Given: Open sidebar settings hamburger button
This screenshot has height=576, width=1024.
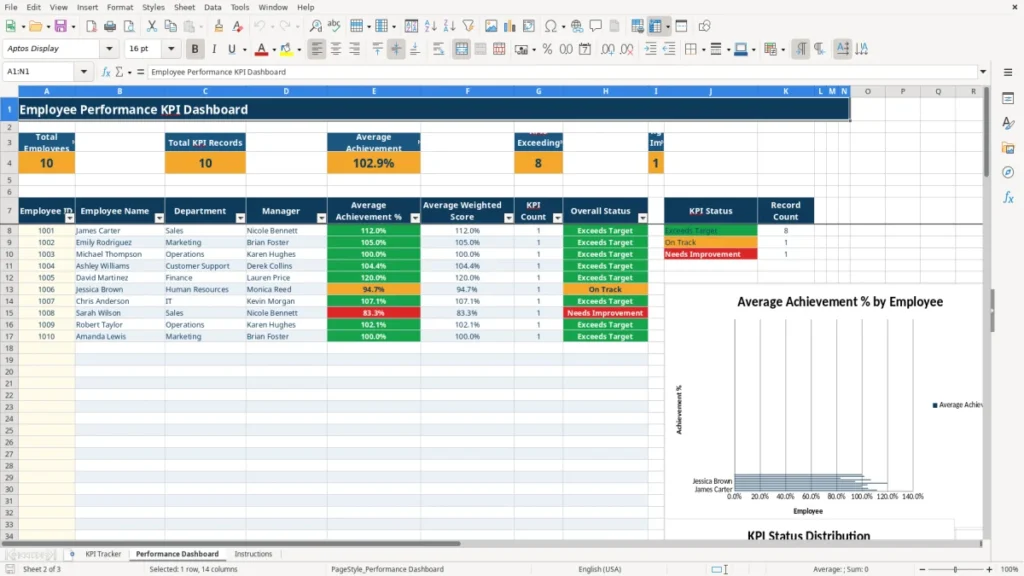Looking at the screenshot, I should point(1008,72).
